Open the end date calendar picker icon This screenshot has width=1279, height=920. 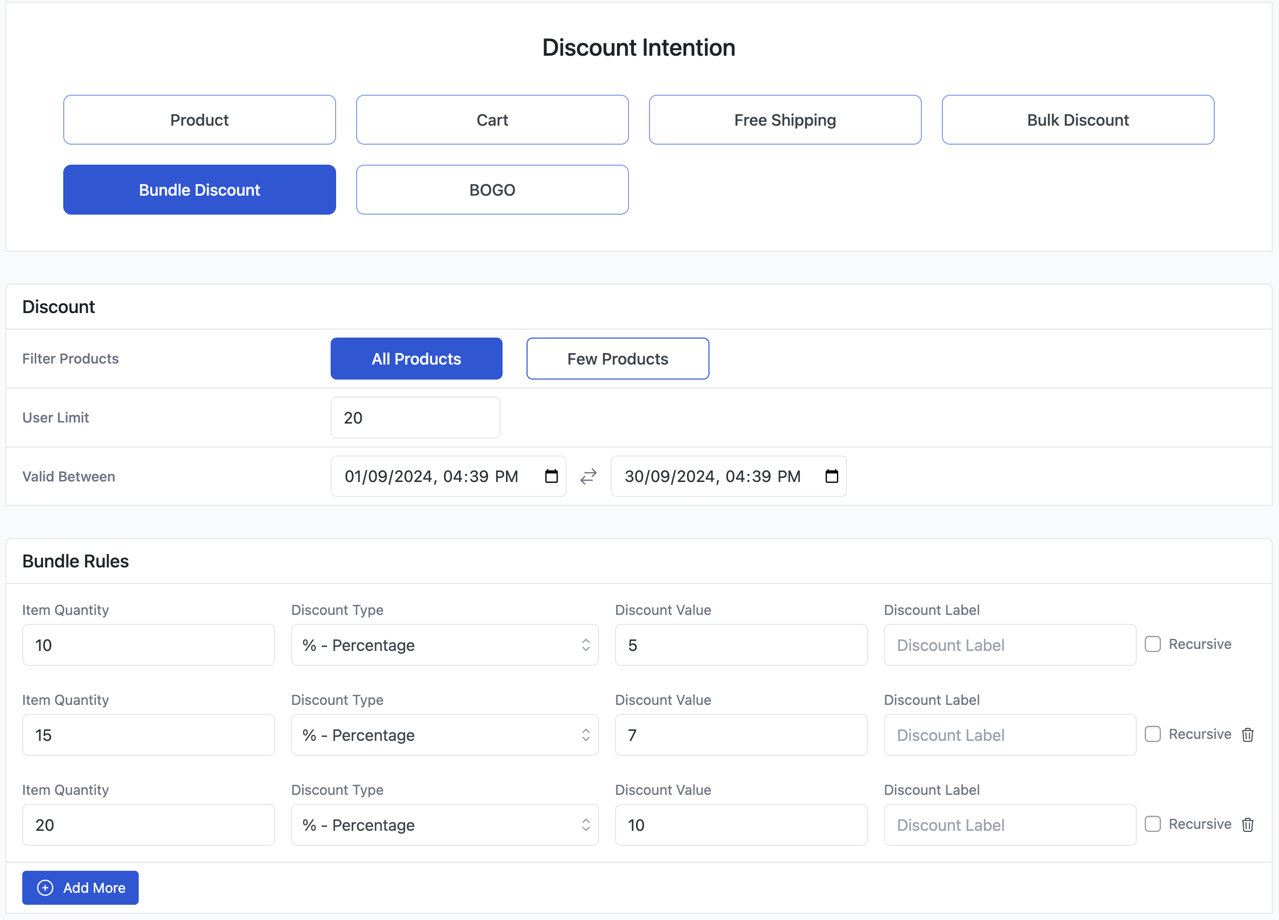831,476
